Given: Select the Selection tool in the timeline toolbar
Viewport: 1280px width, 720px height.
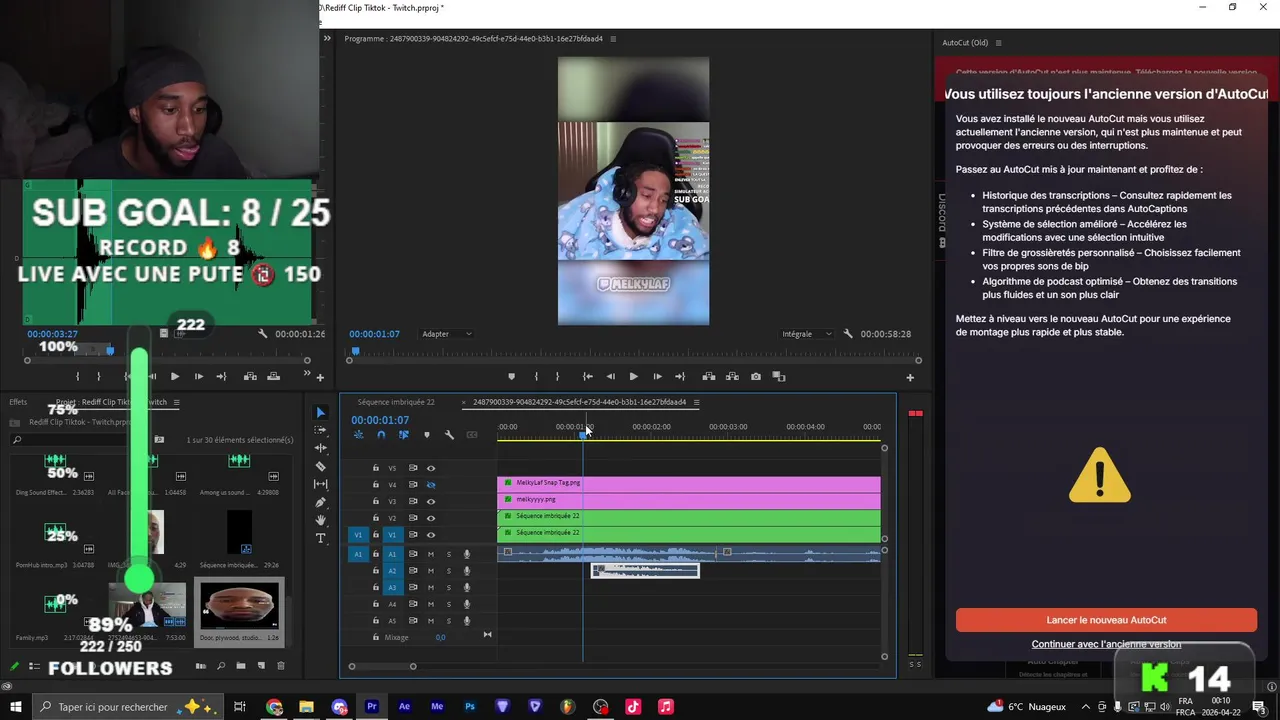Looking at the screenshot, I should pyautogui.click(x=320, y=413).
